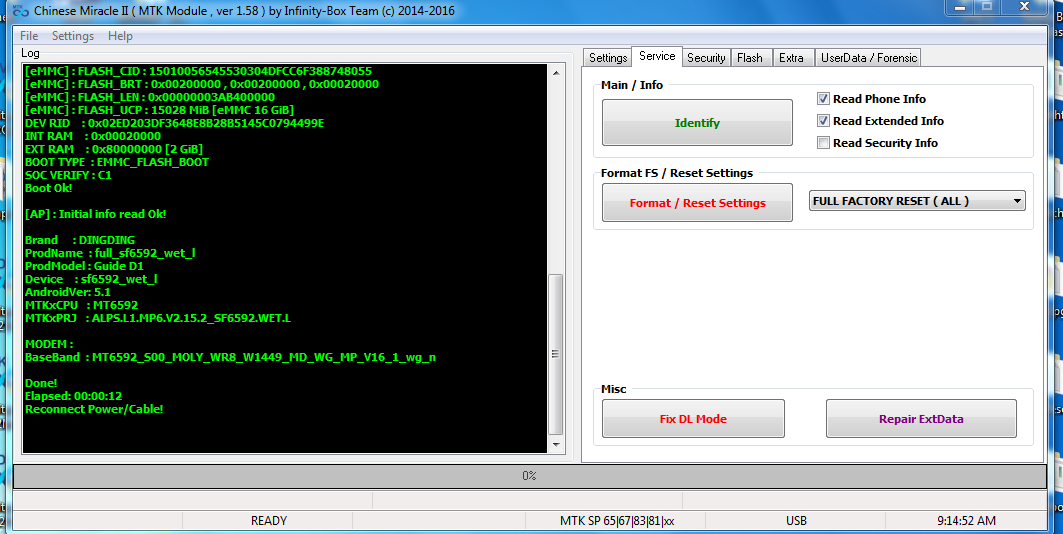Image resolution: width=1063 pixels, height=534 pixels.
Task: Click the 'ProdModel : Guide D1' log line
Action: point(84,266)
